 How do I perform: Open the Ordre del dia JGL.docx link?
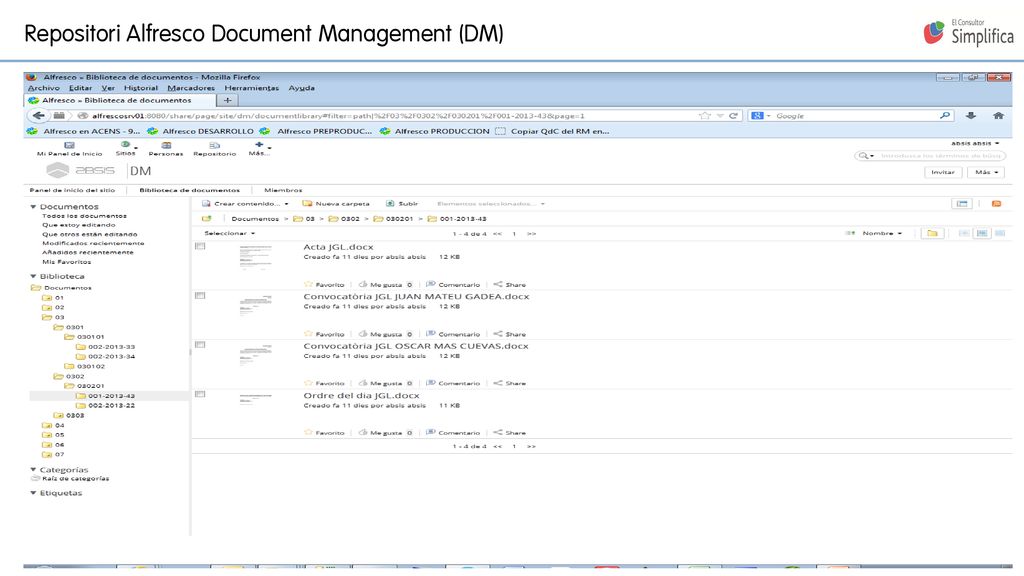tap(361, 396)
